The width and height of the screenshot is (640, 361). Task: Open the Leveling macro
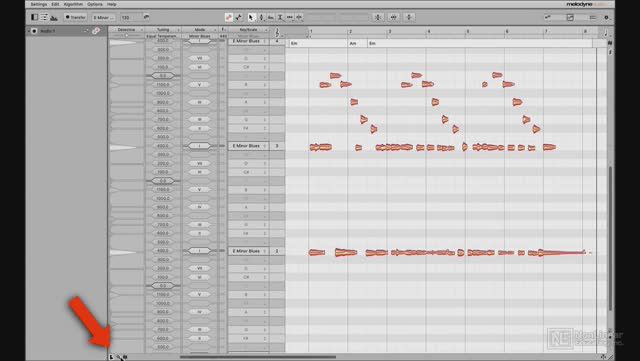[x=409, y=17]
